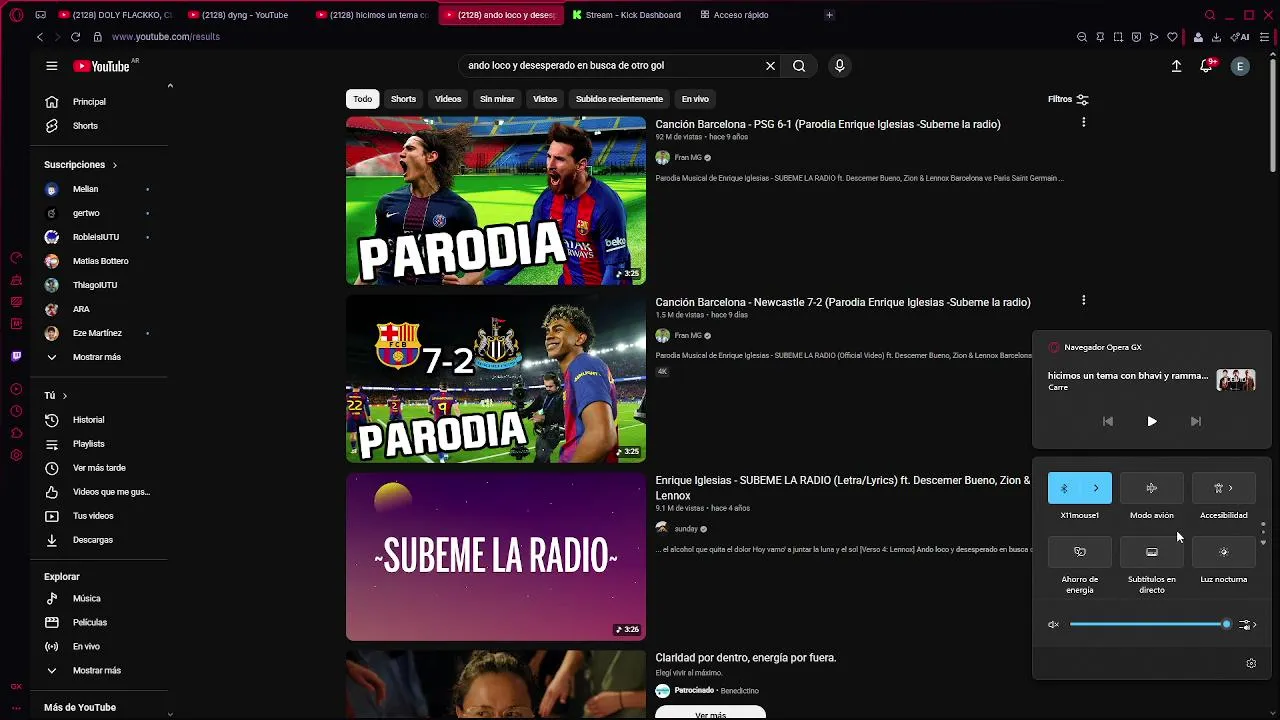Clear the search box with the X
This screenshot has width=1280, height=720.
coord(770,66)
